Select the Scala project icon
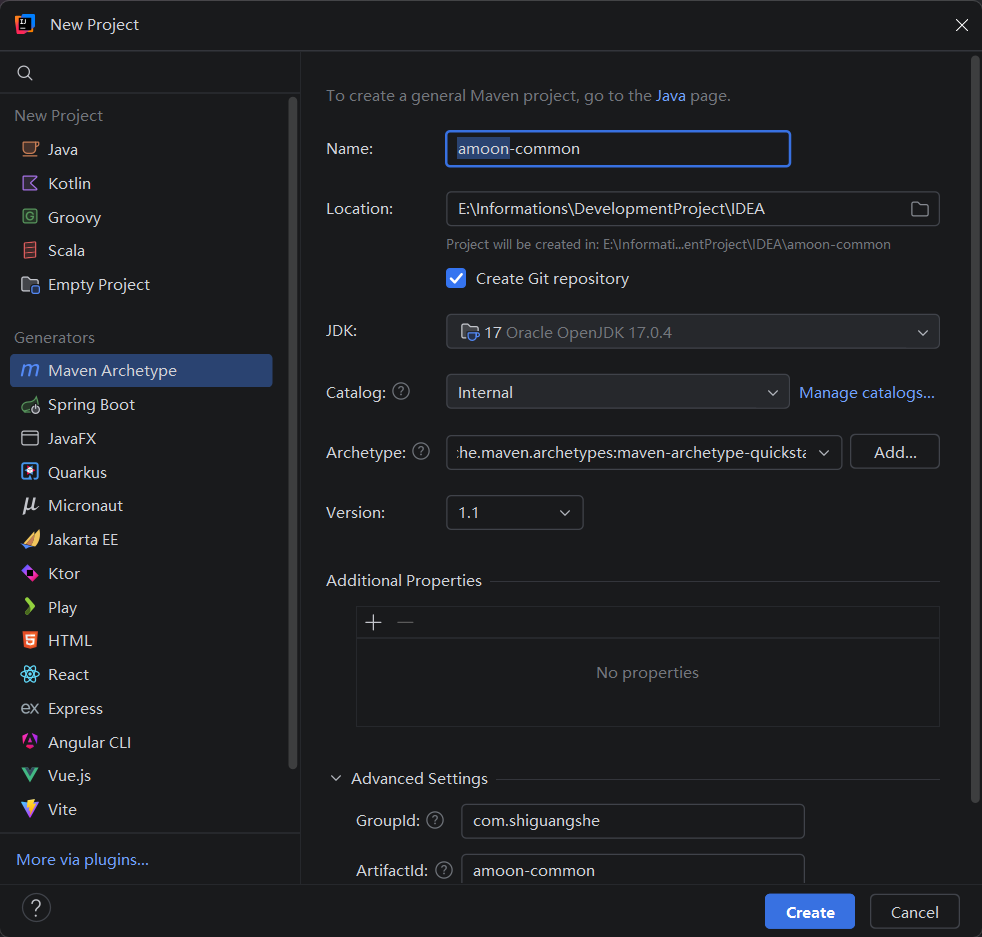The image size is (982, 937). [x=30, y=251]
